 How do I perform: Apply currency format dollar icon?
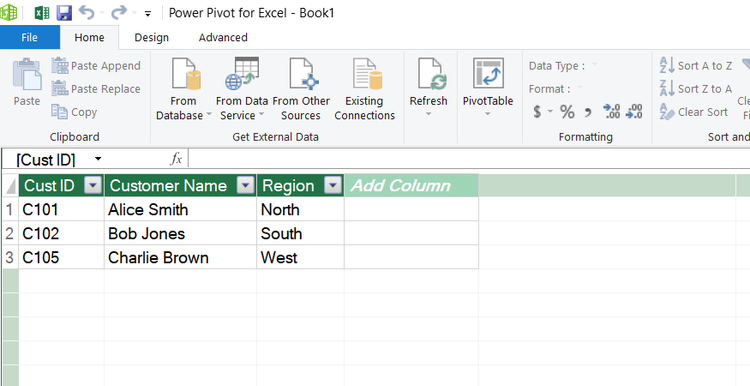537,112
